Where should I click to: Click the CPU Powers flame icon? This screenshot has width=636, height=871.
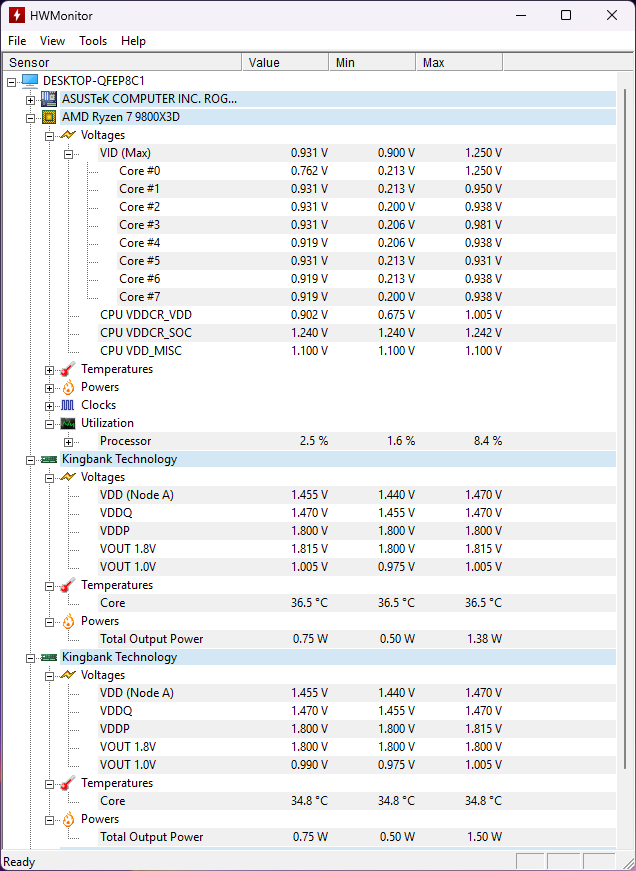coord(68,387)
